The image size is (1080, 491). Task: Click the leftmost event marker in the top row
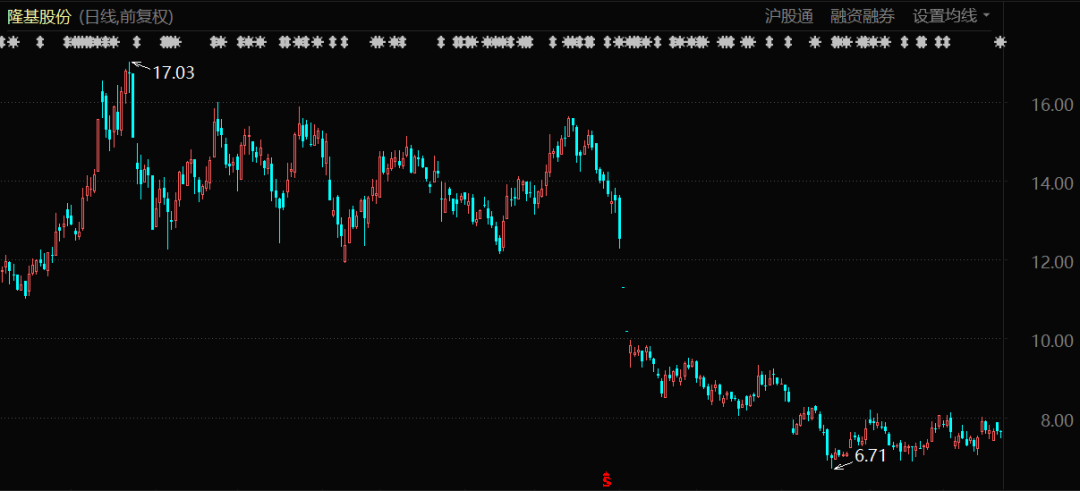point(3,42)
